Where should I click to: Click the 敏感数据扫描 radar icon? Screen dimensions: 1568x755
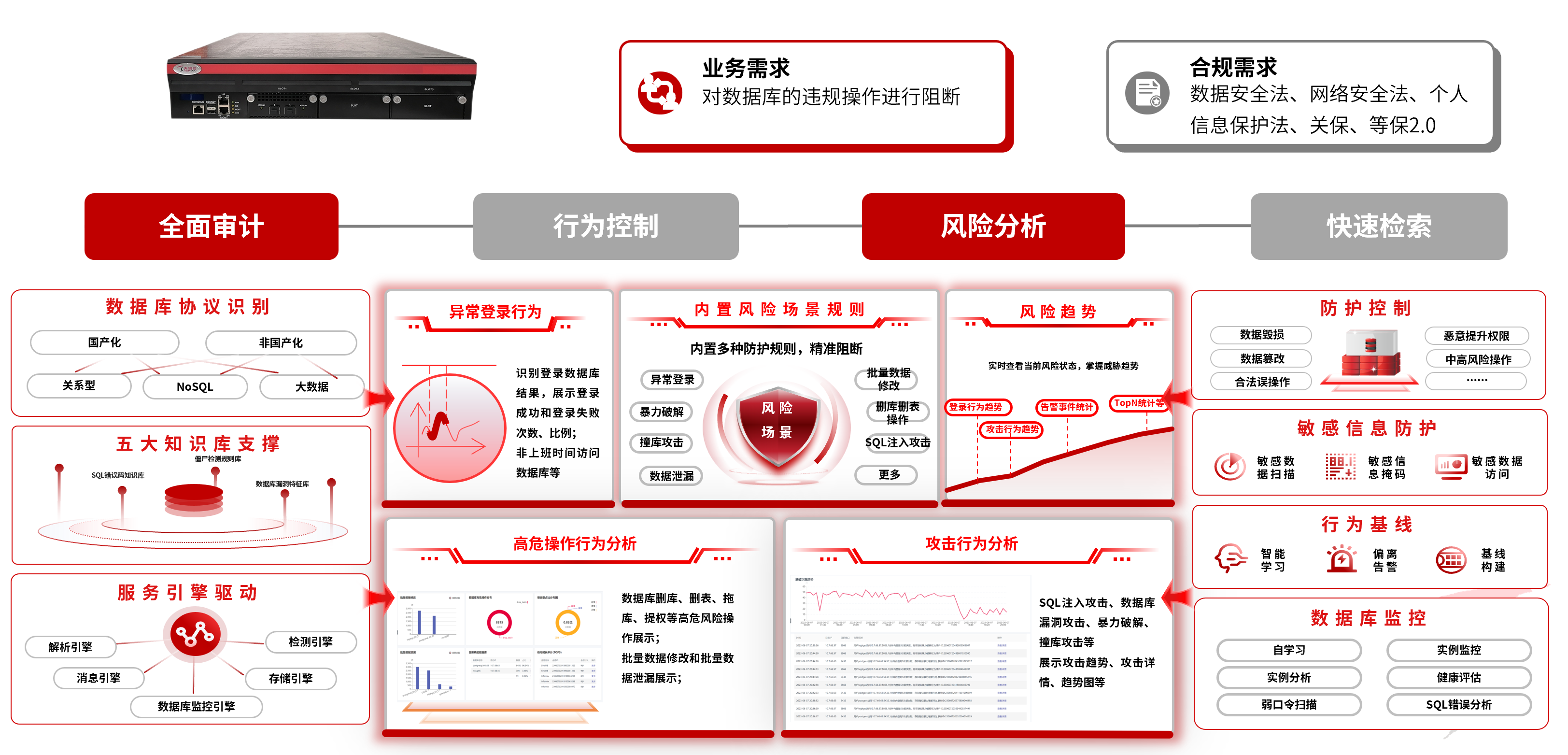click(x=1229, y=467)
